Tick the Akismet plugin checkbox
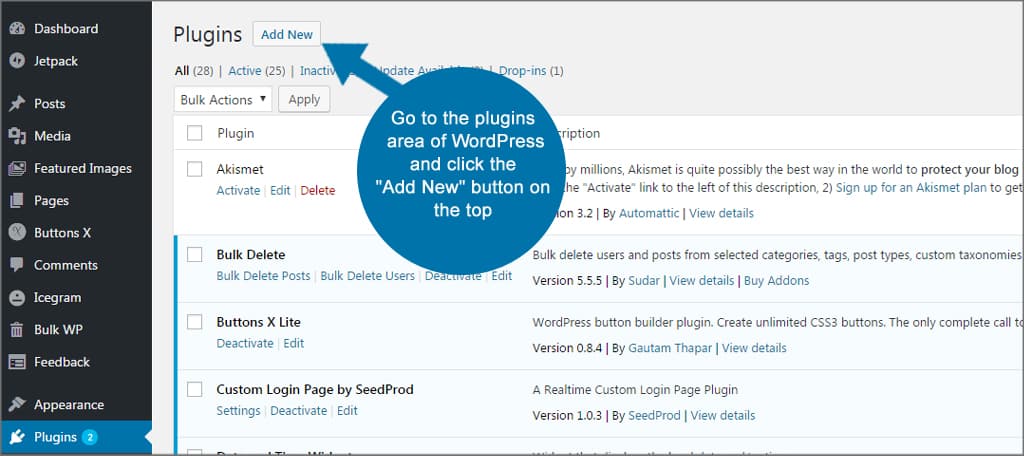This screenshot has height=456, width=1024. click(x=195, y=169)
